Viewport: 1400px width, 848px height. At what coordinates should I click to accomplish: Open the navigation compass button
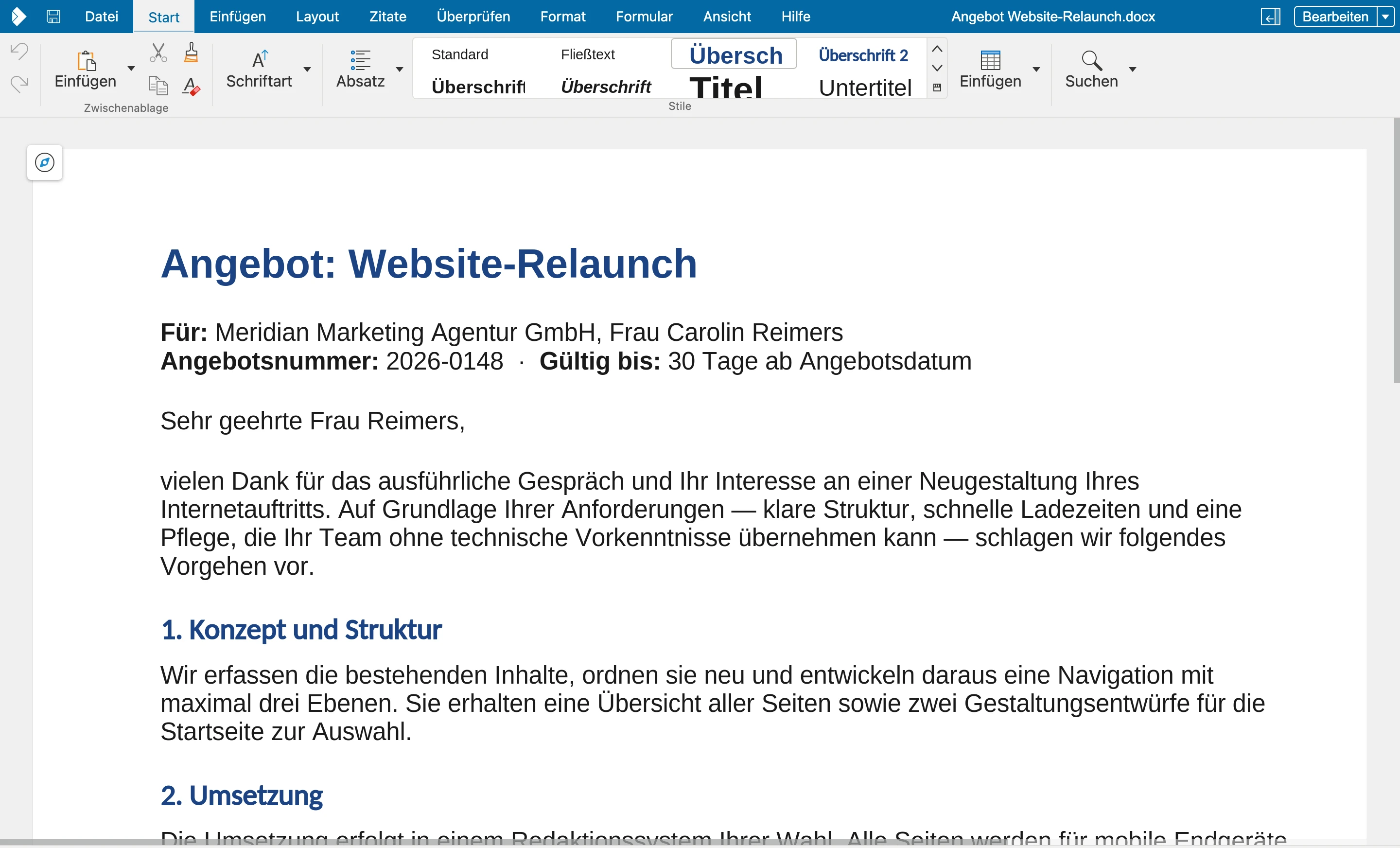pos(45,162)
